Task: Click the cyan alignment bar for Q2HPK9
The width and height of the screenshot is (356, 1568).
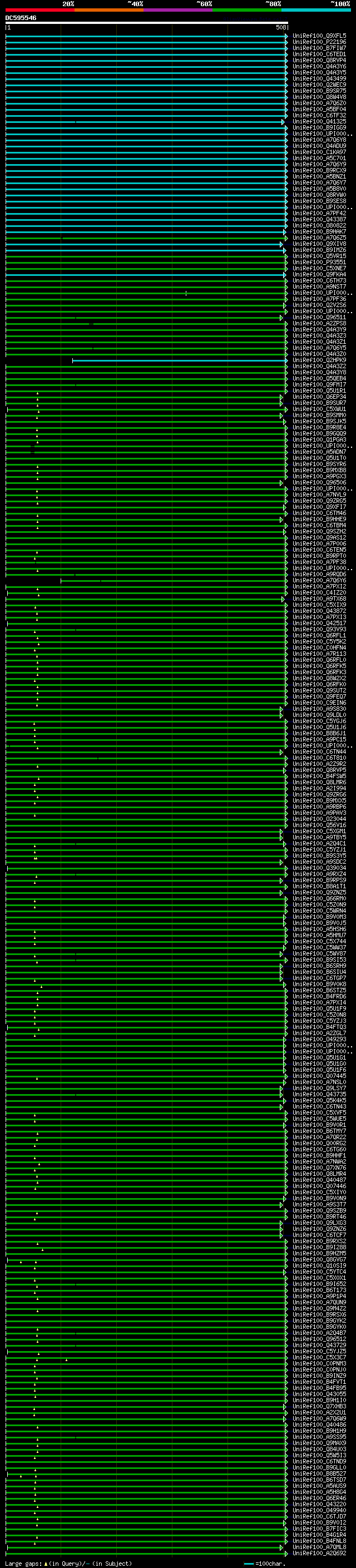Action: (180, 360)
